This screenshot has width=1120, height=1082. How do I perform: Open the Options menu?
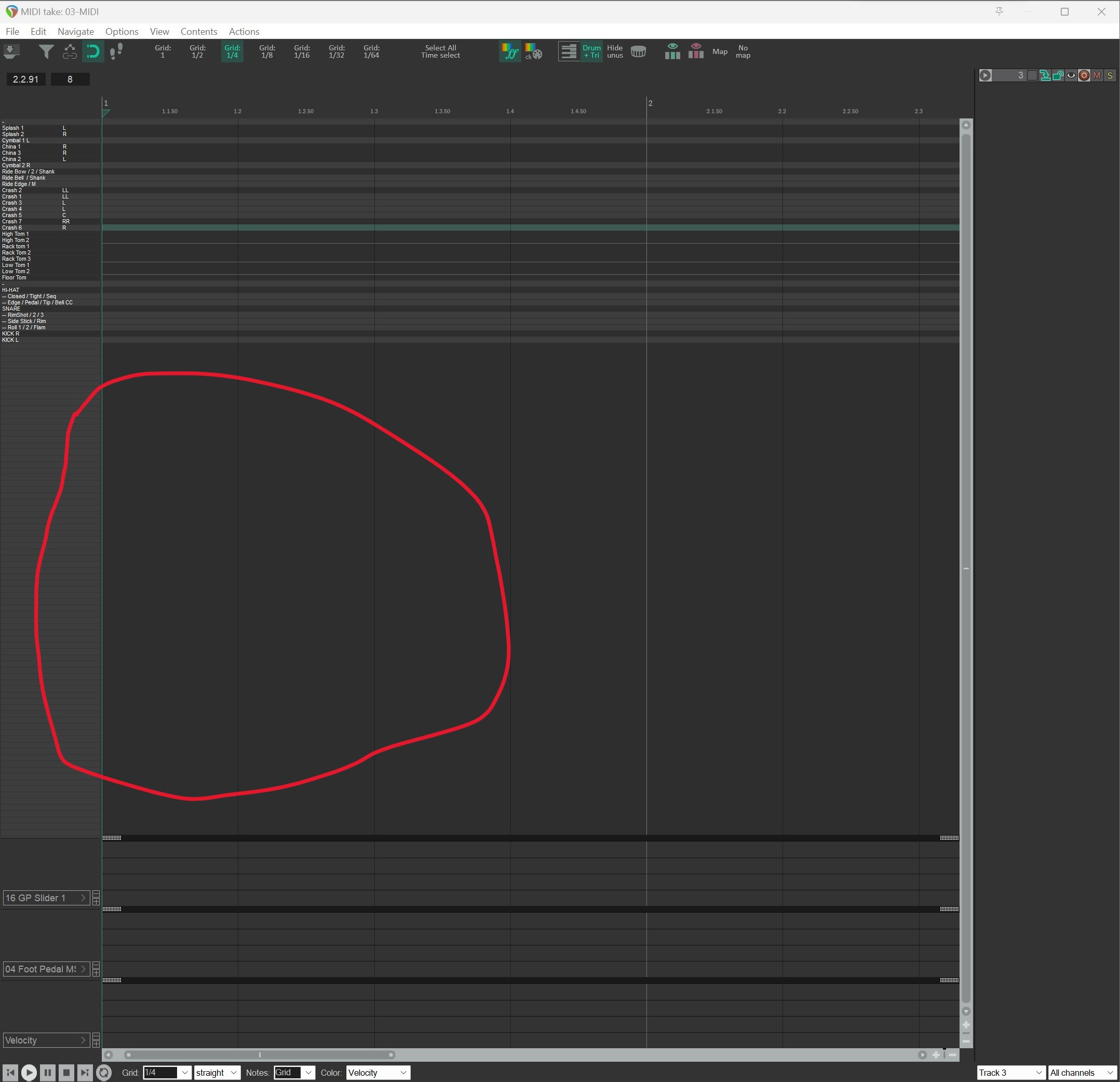click(122, 32)
